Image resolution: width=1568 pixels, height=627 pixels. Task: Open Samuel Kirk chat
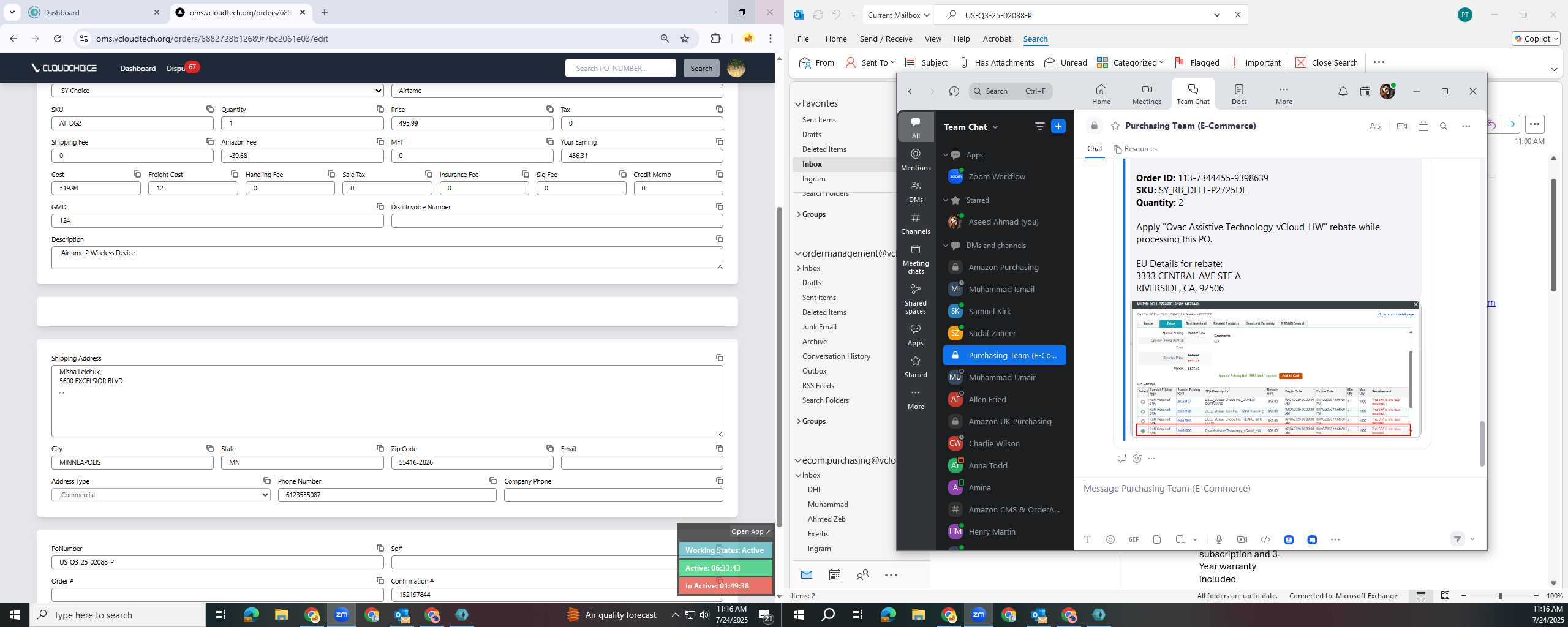(1005, 311)
